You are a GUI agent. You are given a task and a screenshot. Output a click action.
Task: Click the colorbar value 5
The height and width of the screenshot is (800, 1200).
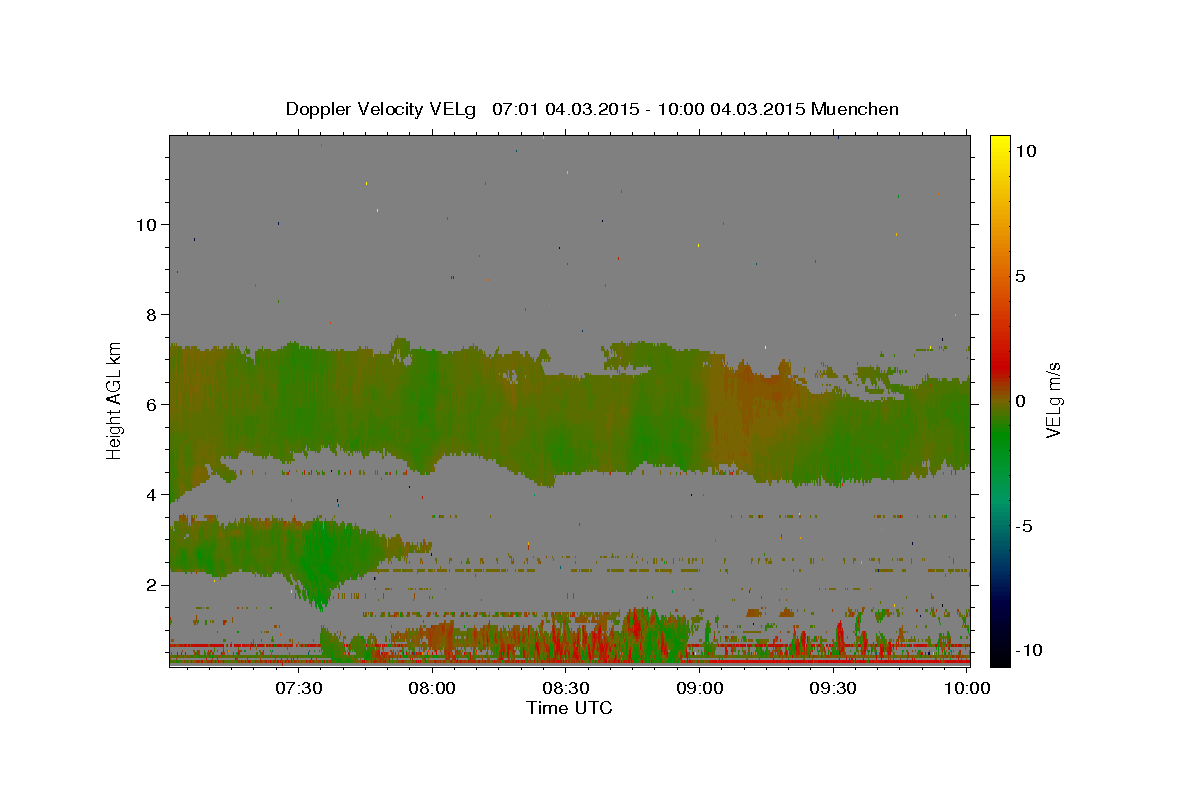click(1021, 276)
